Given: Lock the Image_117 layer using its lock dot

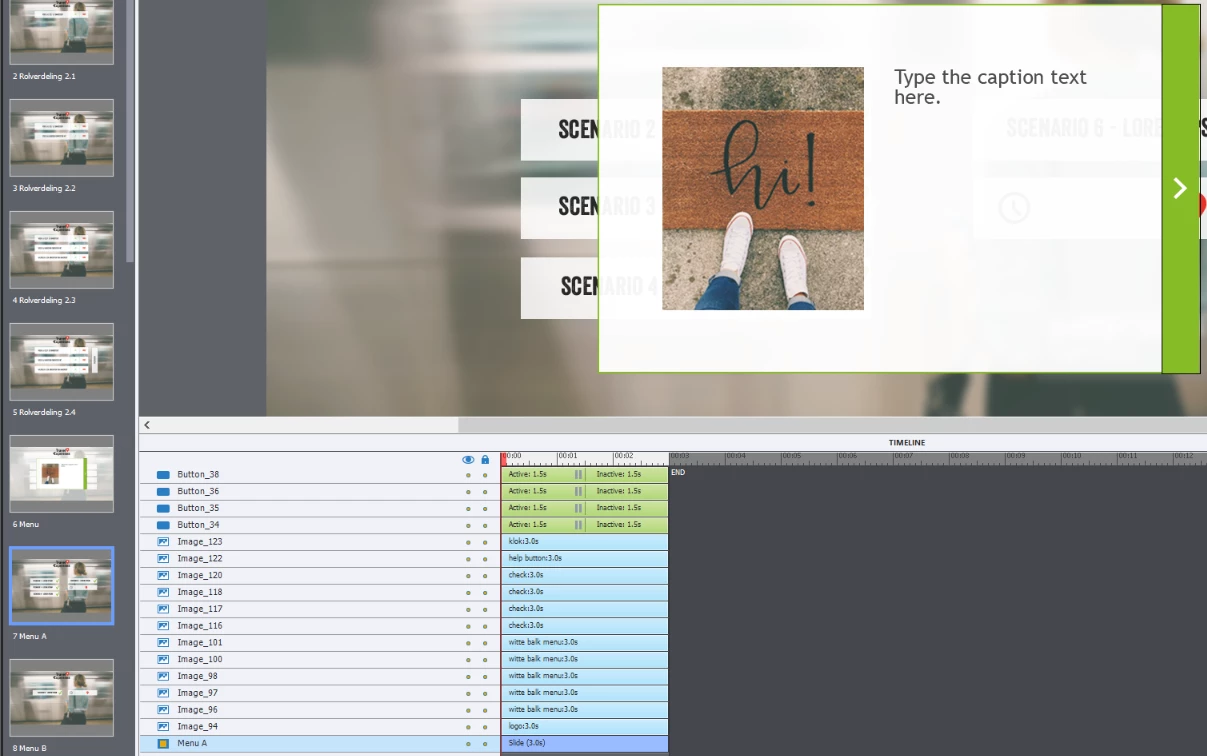Looking at the screenshot, I should 485,610.
